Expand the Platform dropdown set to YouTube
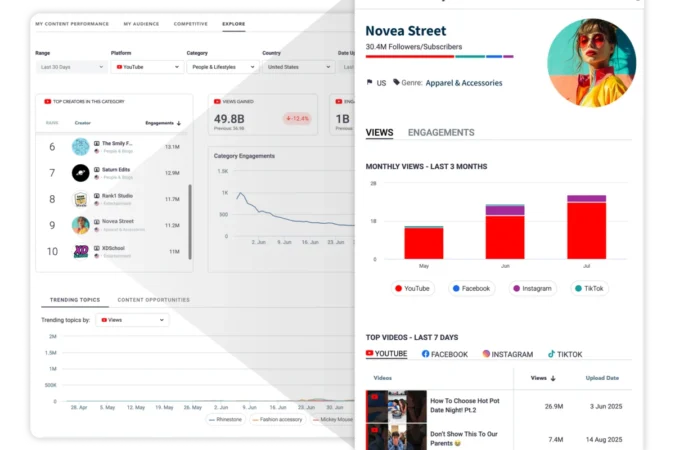 pos(147,67)
